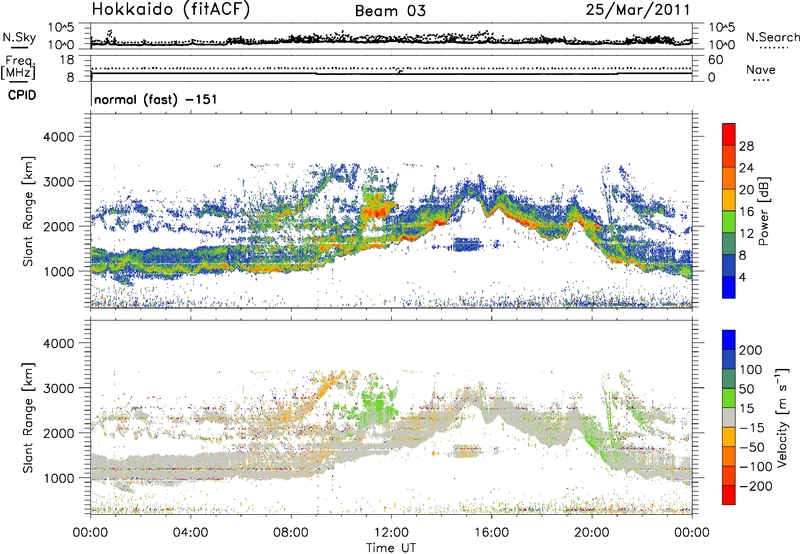The height and width of the screenshot is (554, 800).
Task: Select the 'normal (fast) -151' CPID text
Action: point(156,99)
